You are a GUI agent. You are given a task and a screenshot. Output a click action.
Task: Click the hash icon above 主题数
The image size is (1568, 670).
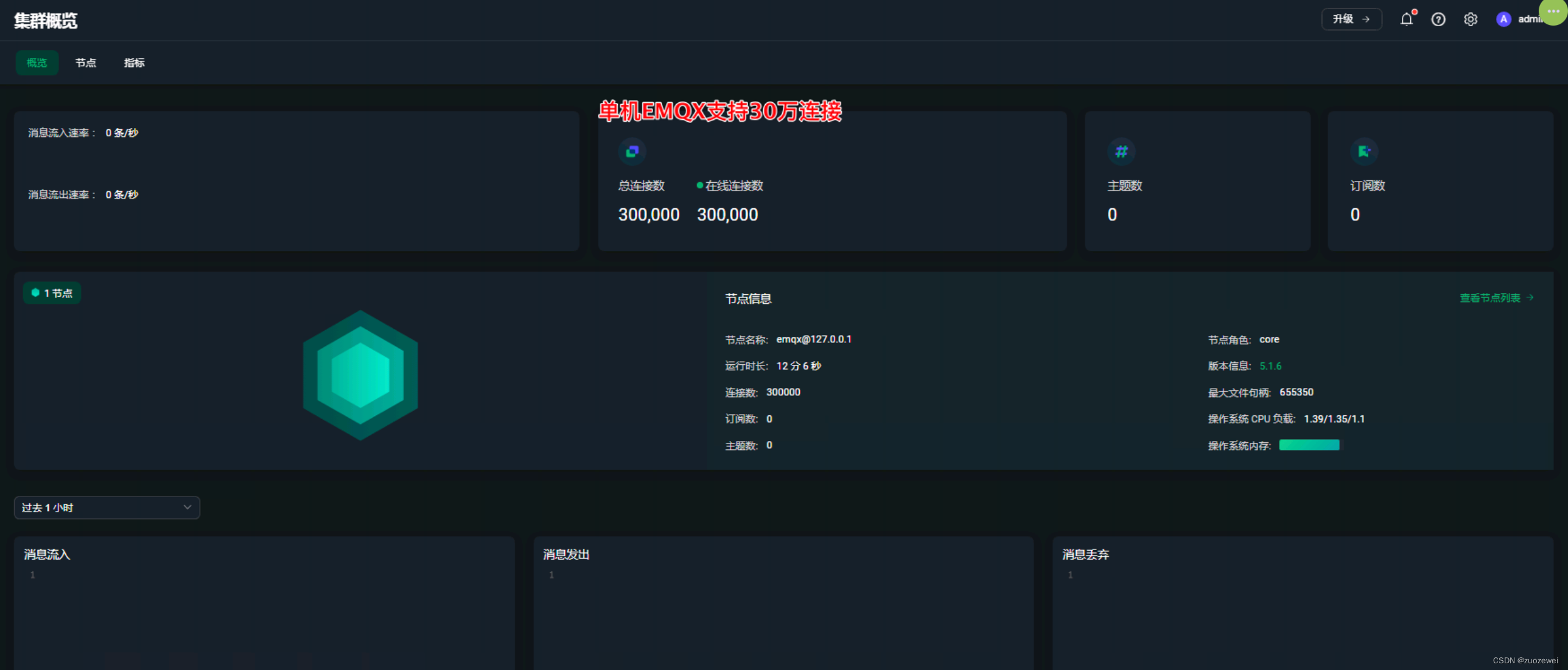point(1121,152)
